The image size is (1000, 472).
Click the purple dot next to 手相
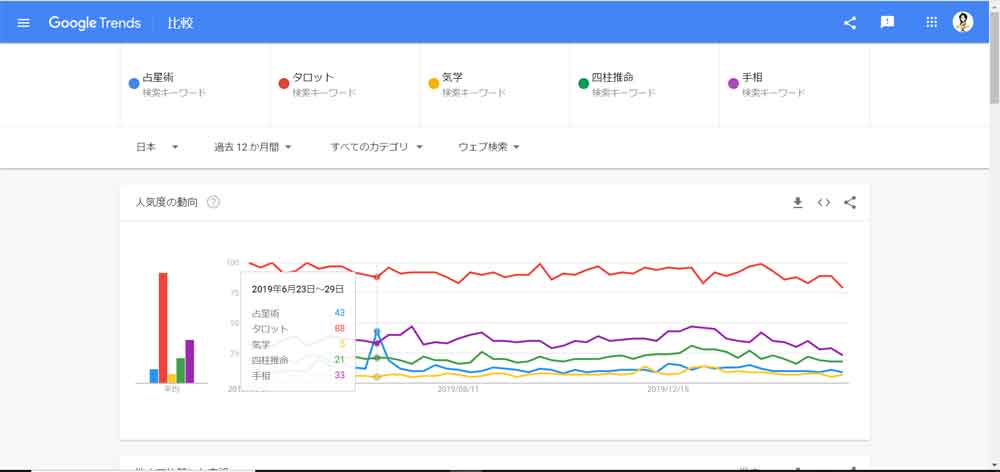coord(733,83)
